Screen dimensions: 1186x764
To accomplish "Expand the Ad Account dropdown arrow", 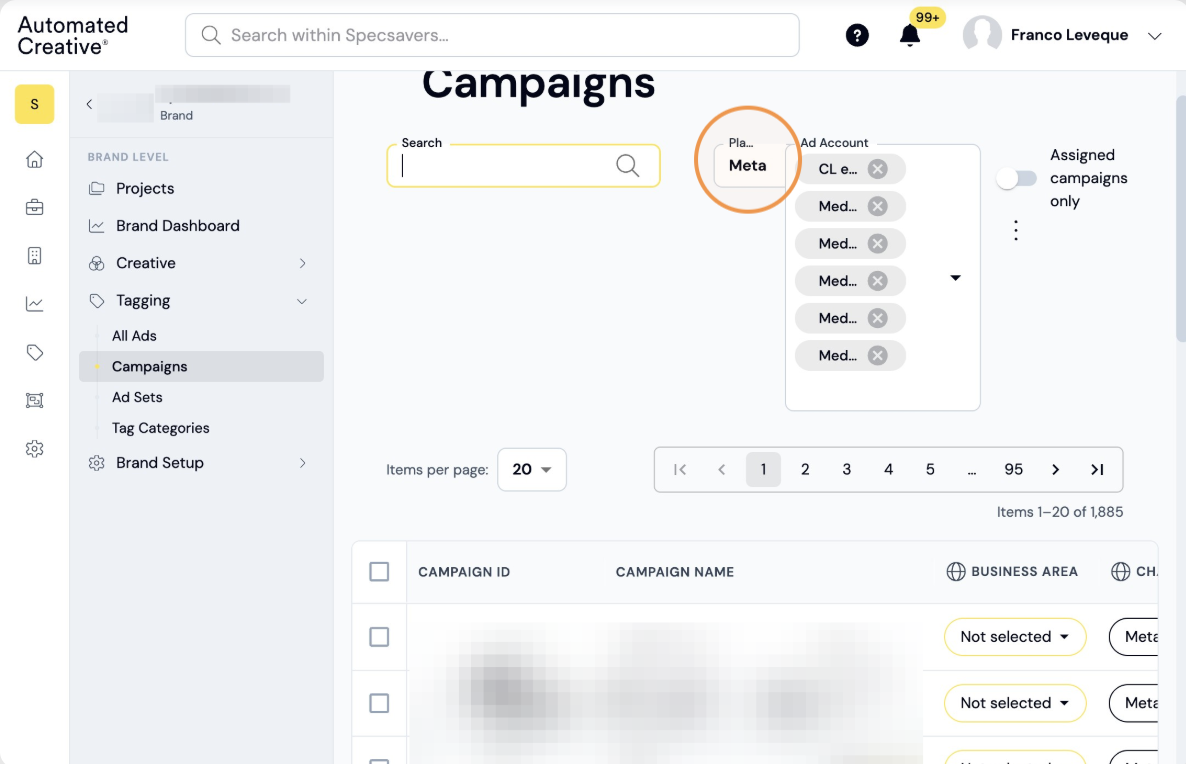I will click(x=955, y=278).
